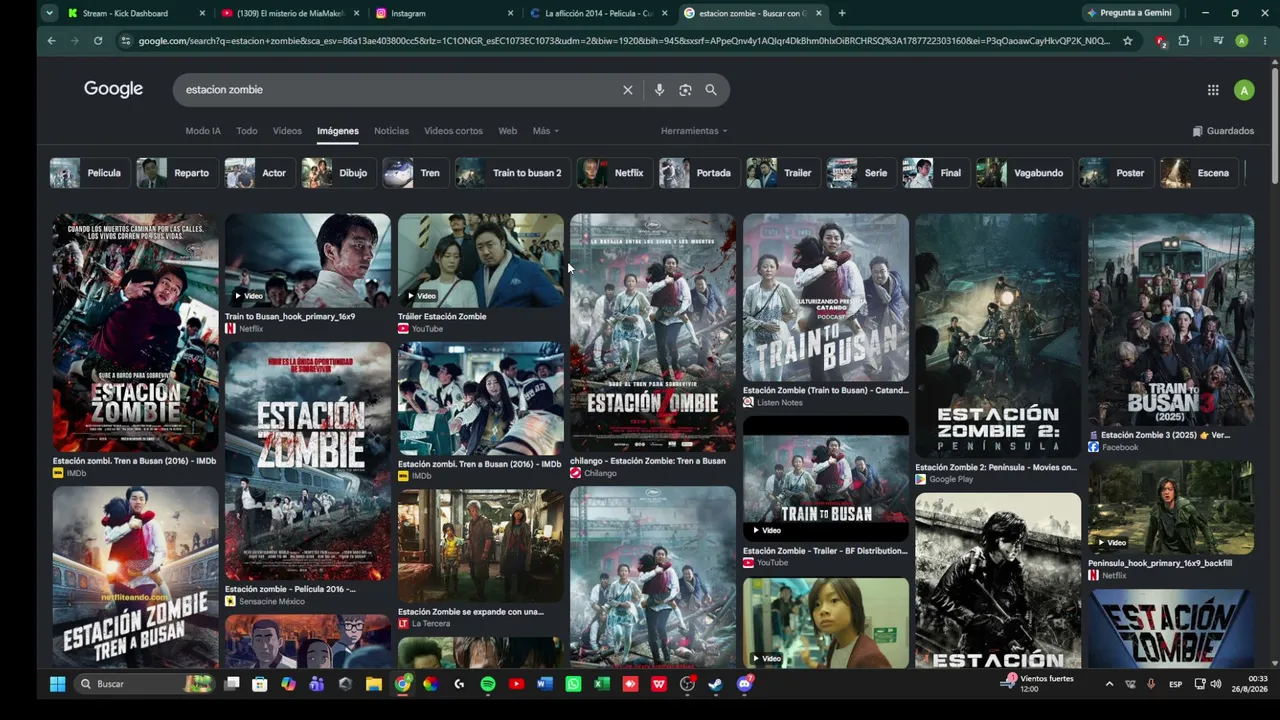Open the Sensacine México Estación Zombie poster
The image size is (1280, 720).
click(x=308, y=461)
